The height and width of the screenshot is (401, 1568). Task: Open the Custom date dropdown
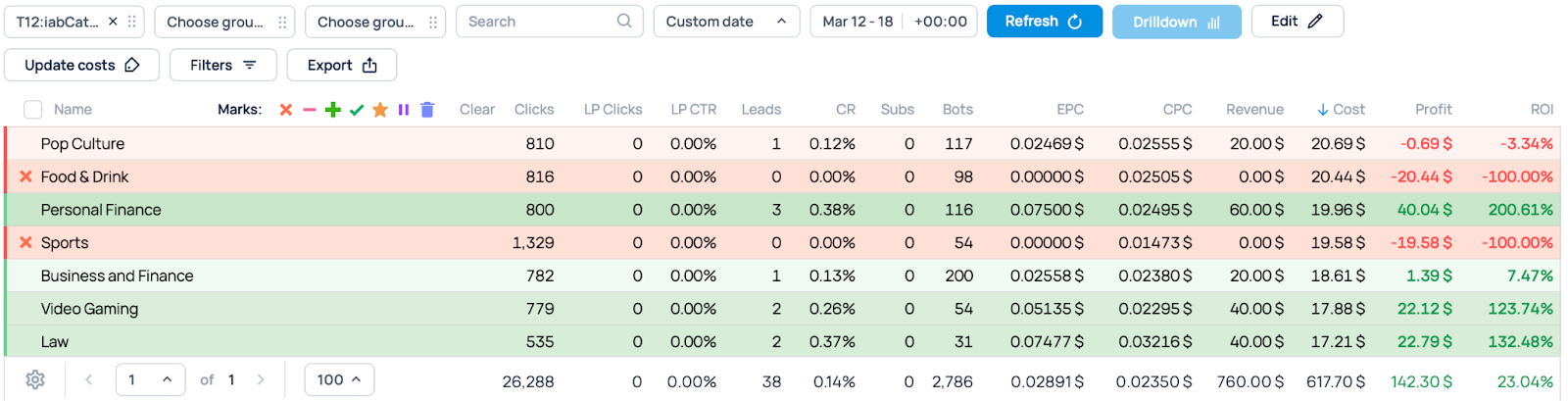click(x=725, y=22)
